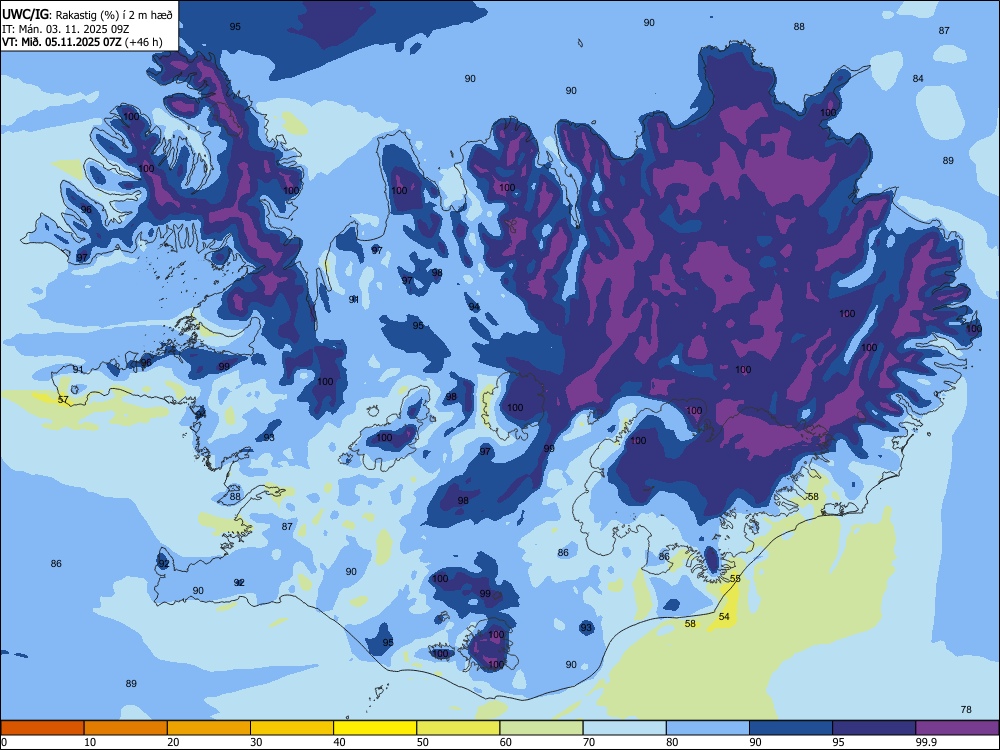Click the legend tick label '40'

(339, 742)
